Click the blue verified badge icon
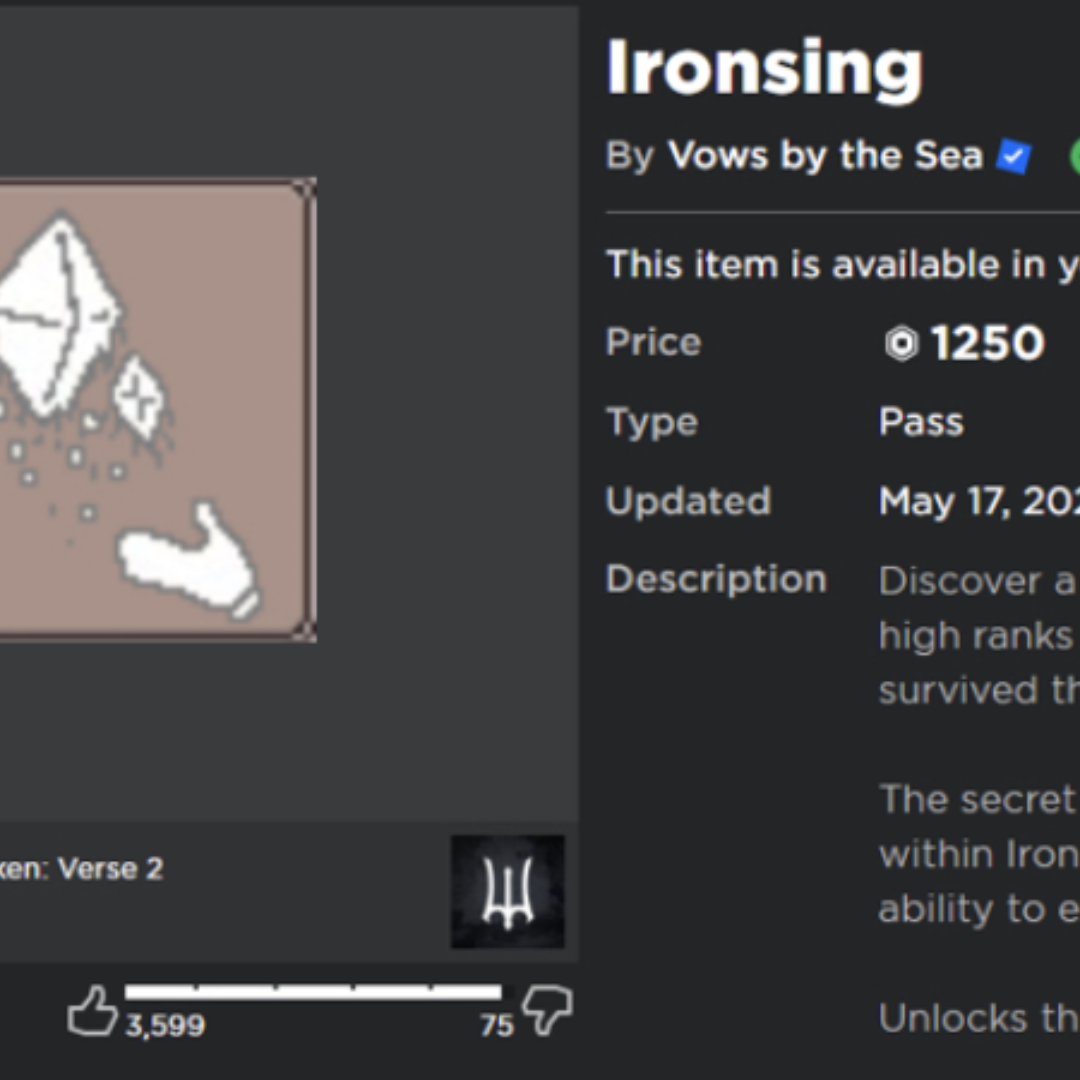1080x1080 pixels. click(1014, 156)
